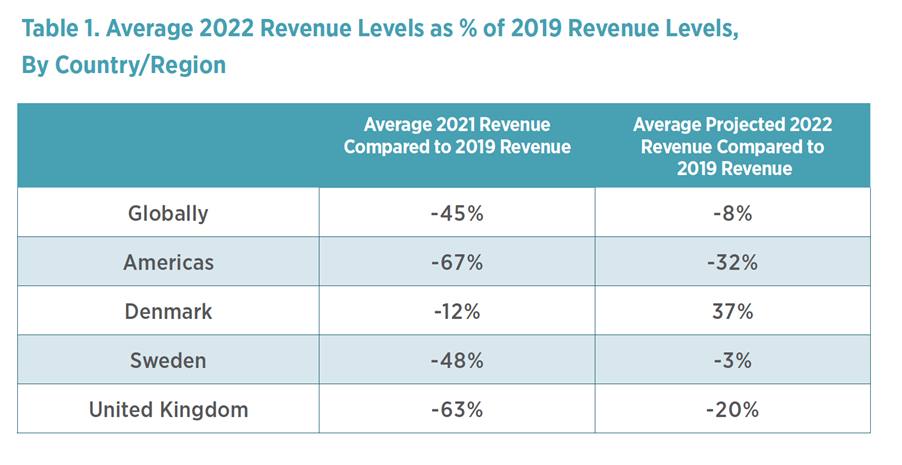Select the 'Denmark' row label
This screenshot has width=902, height=465.
point(169,312)
